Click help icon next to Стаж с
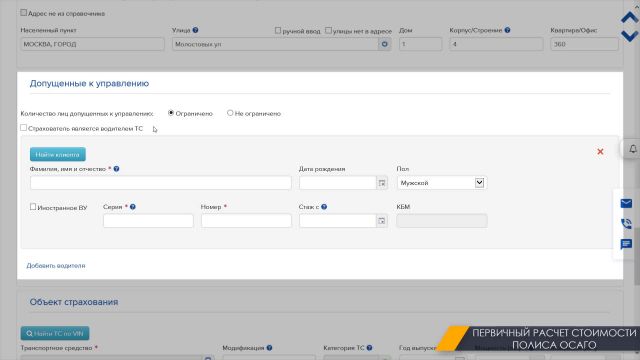The width and height of the screenshot is (640, 360). [324, 207]
